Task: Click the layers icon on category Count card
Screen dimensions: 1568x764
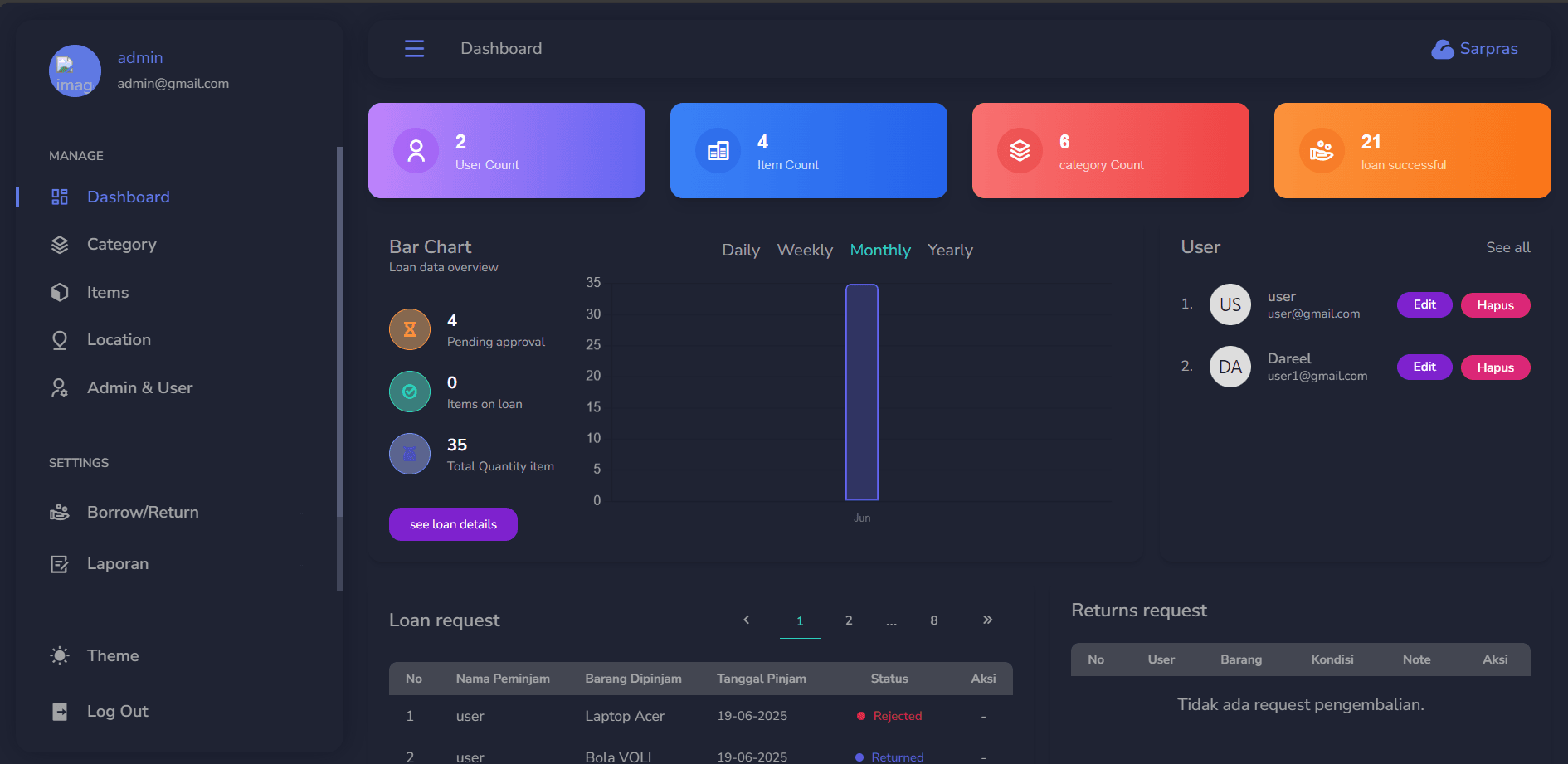Action: coord(1020,150)
